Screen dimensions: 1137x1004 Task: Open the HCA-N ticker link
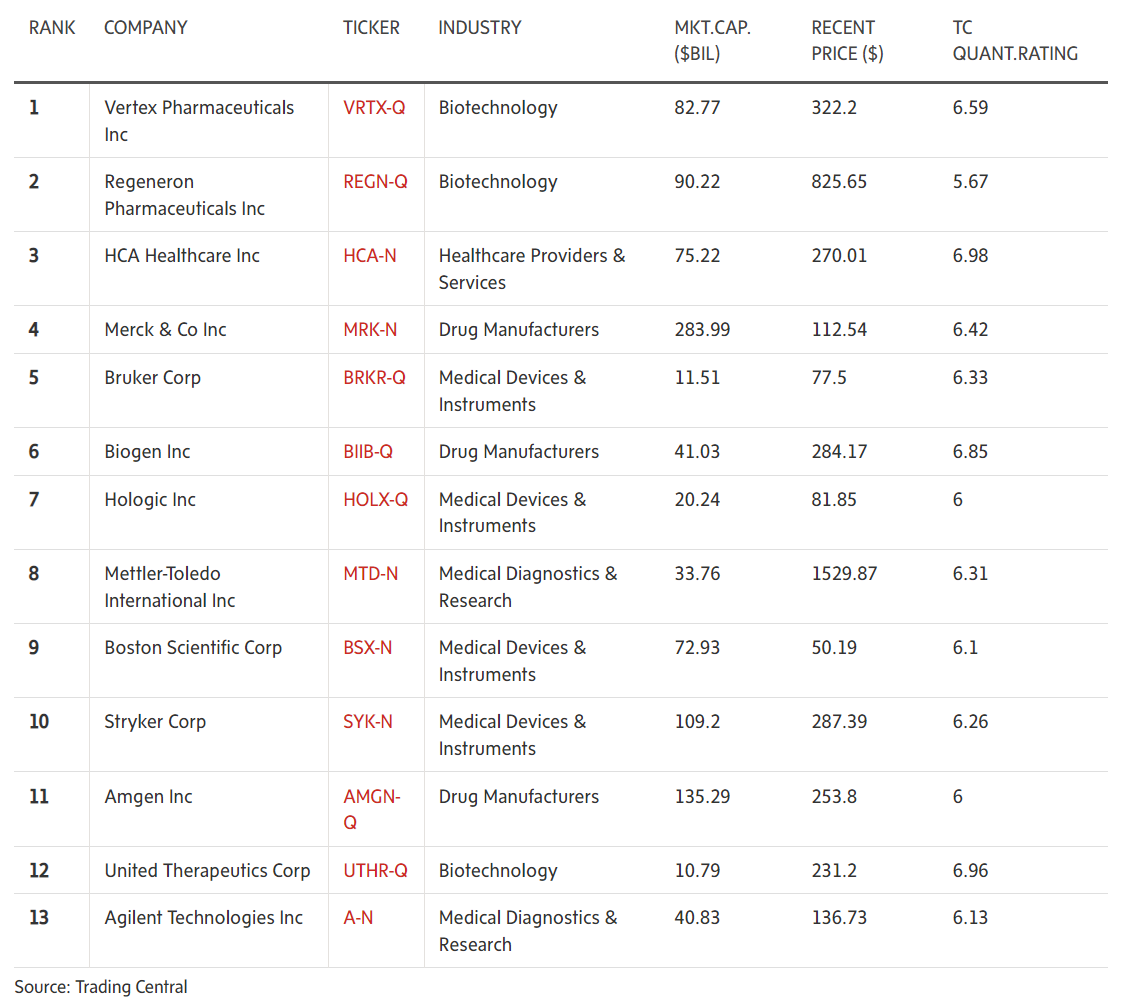tap(369, 256)
